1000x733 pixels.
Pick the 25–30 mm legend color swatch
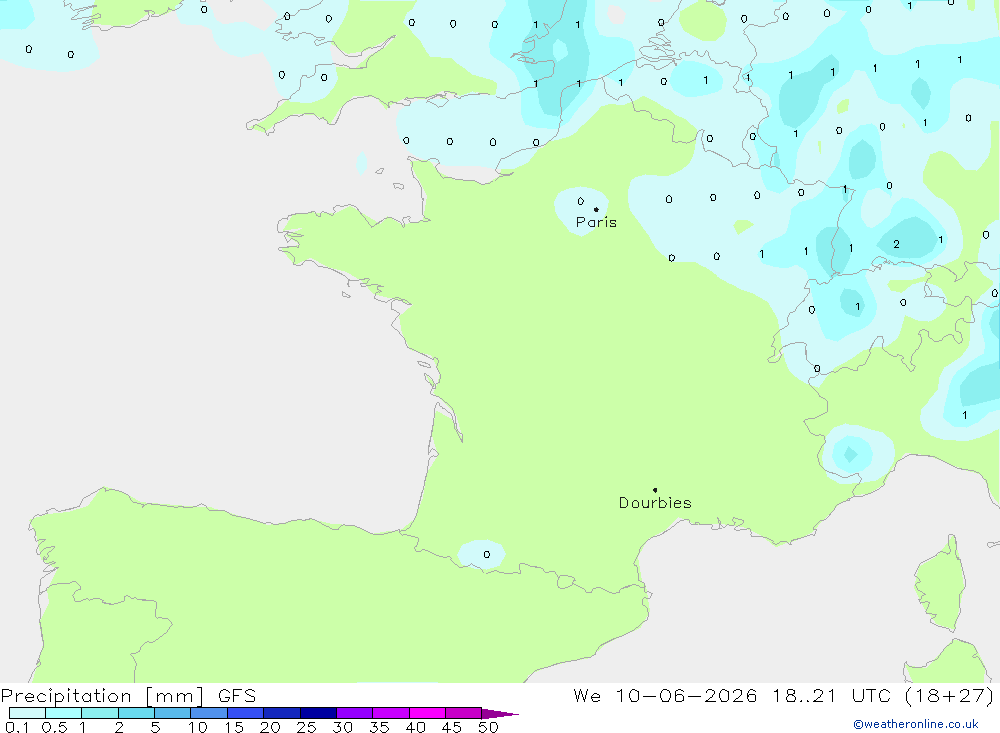[x=318, y=713]
